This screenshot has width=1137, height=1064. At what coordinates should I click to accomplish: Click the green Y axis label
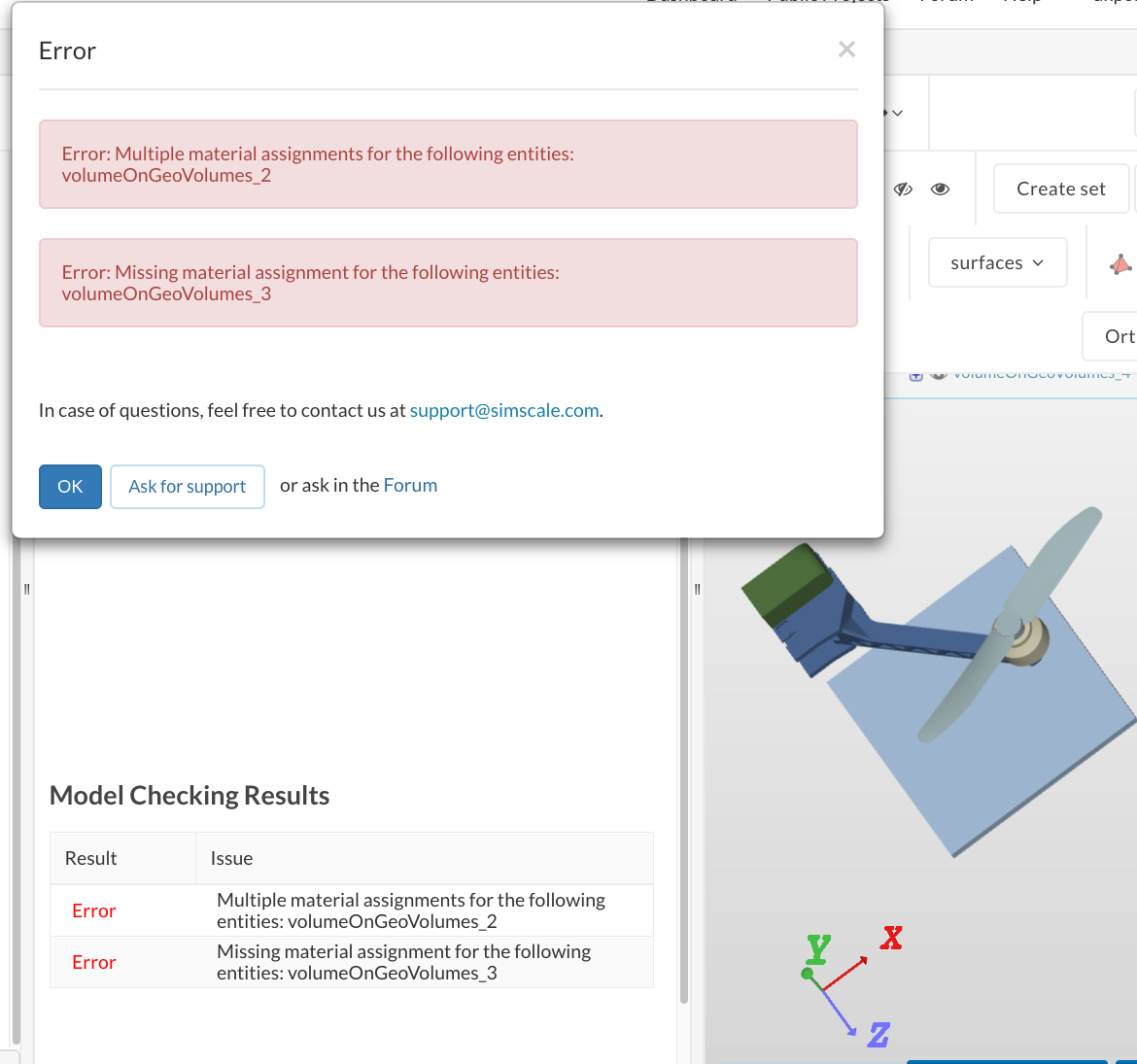point(818,947)
